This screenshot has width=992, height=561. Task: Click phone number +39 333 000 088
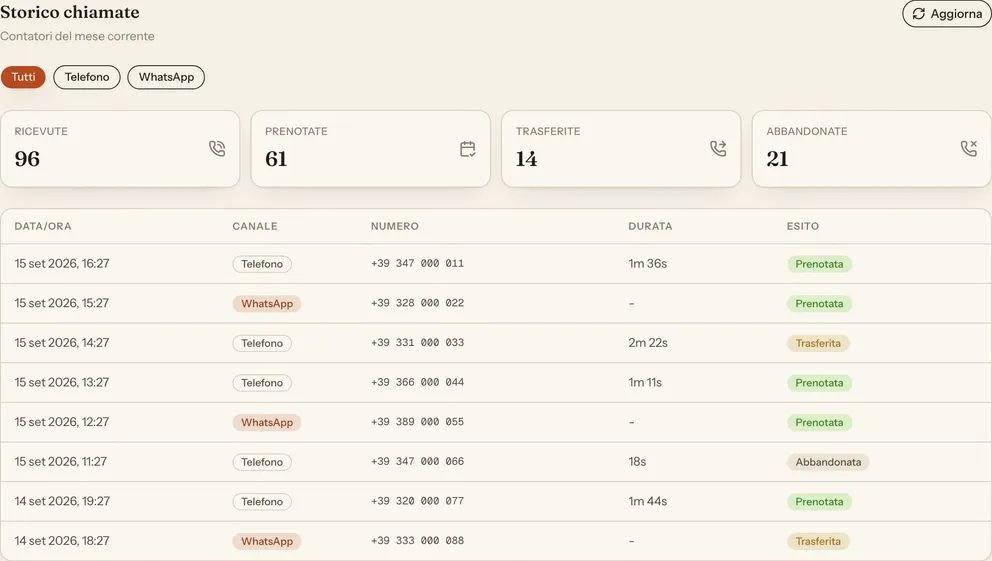click(x=418, y=541)
